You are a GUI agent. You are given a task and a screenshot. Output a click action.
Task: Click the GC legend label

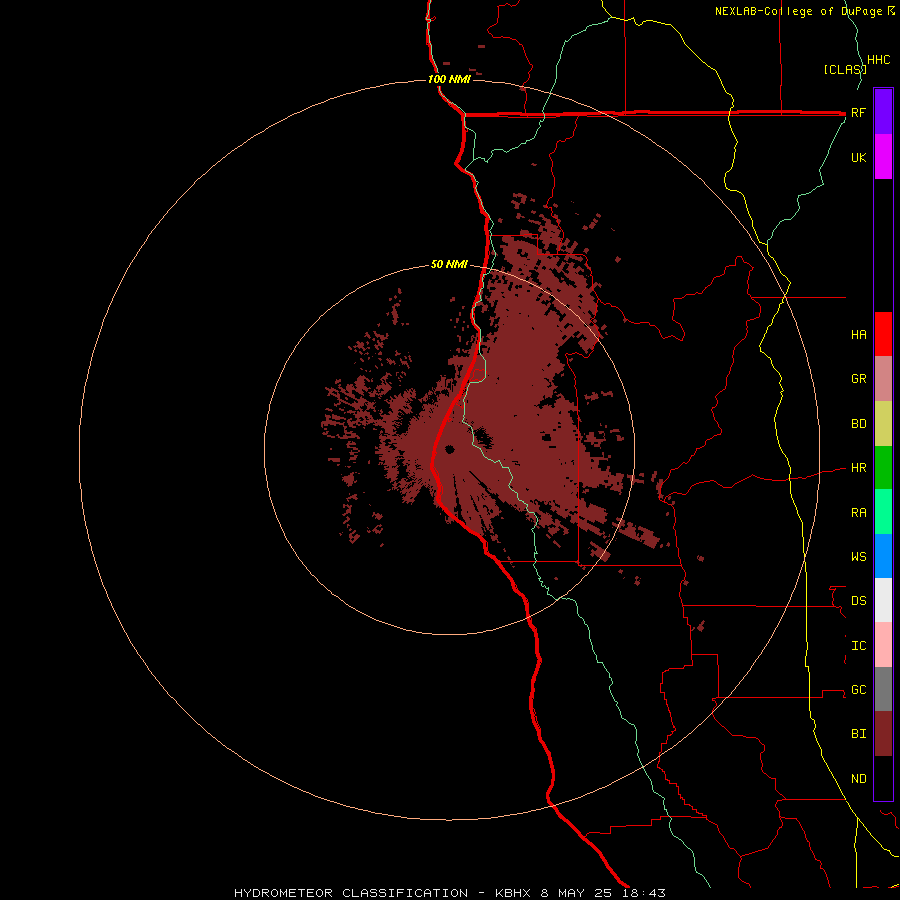[858, 690]
